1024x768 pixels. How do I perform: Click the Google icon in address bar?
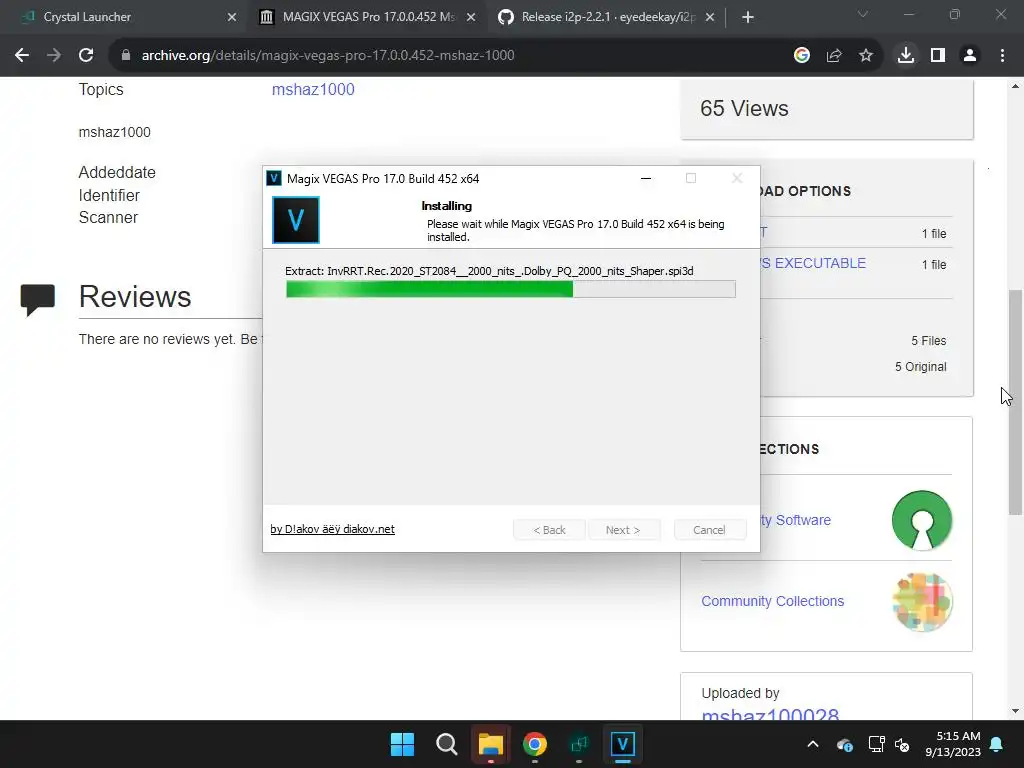click(801, 56)
